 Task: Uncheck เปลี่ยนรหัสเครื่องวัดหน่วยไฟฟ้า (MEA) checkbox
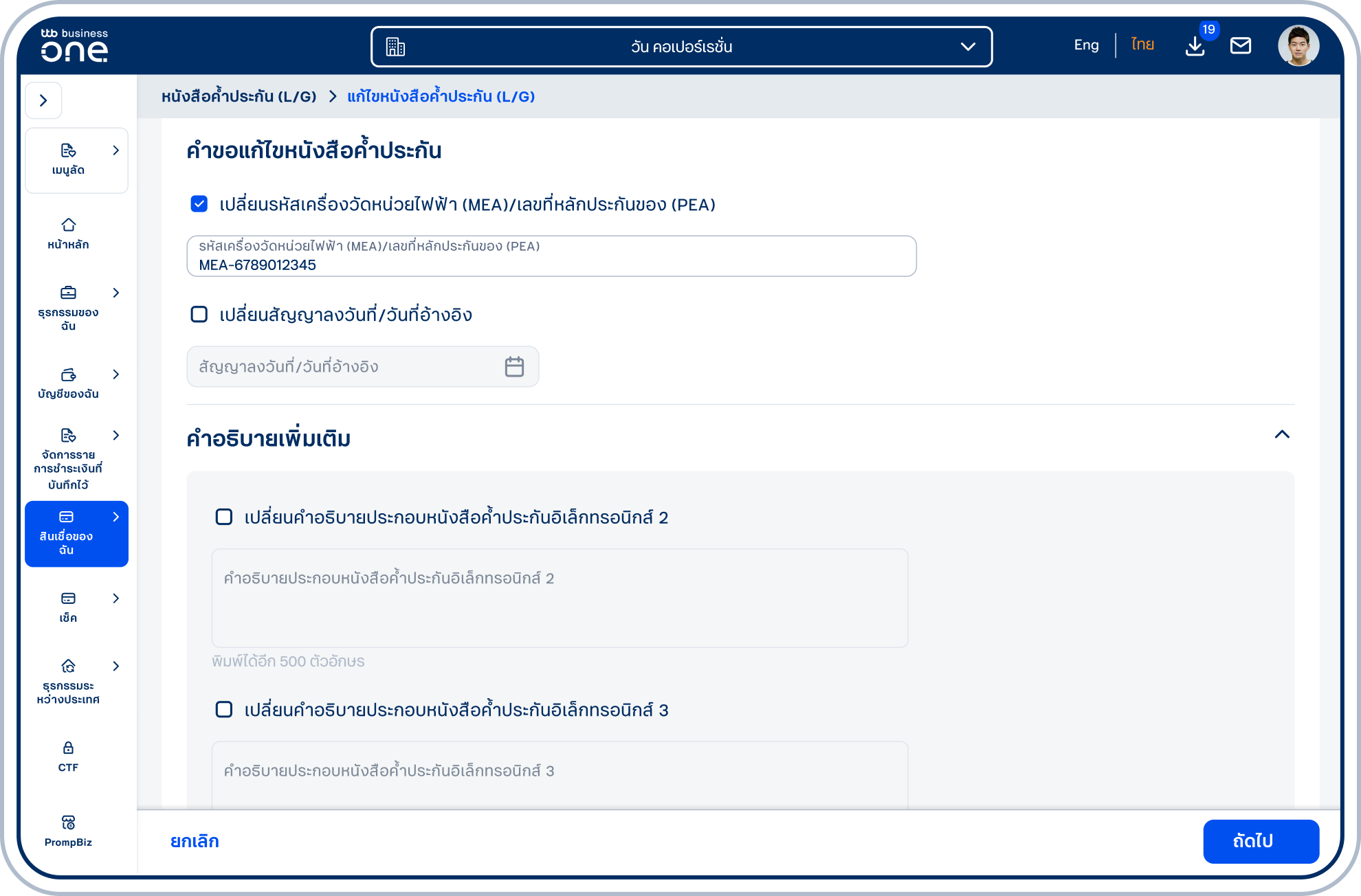199,204
